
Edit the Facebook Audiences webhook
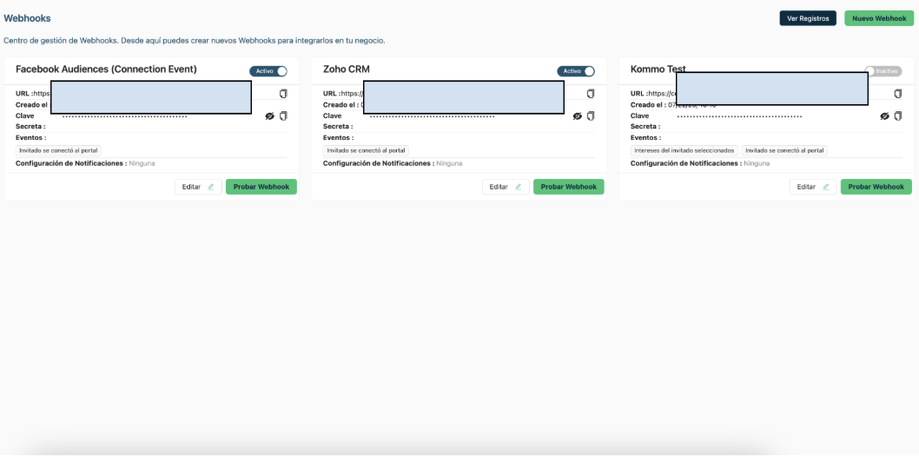198,187
